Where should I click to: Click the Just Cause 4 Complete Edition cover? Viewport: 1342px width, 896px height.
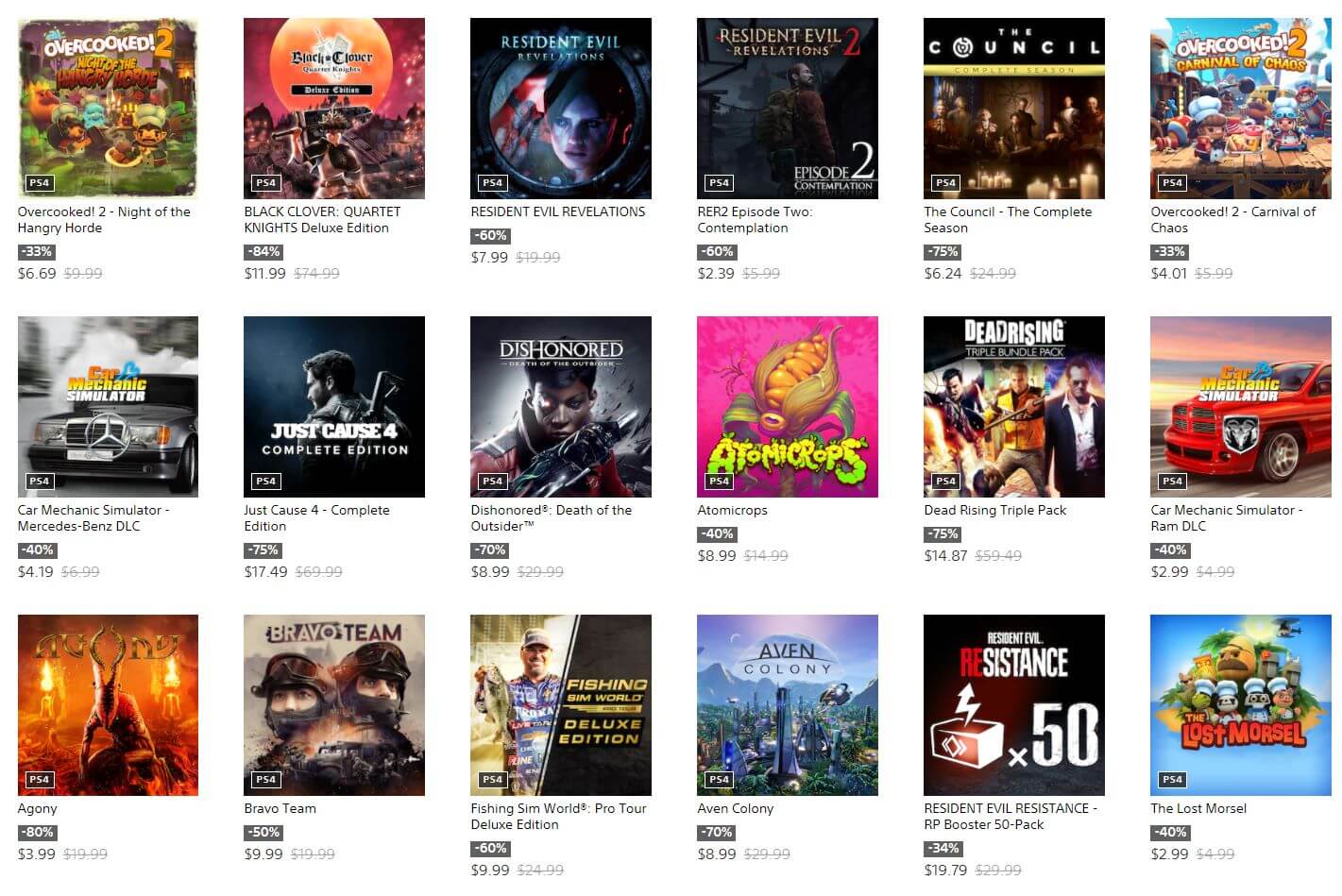pyautogui.click(x=334, y=407)
